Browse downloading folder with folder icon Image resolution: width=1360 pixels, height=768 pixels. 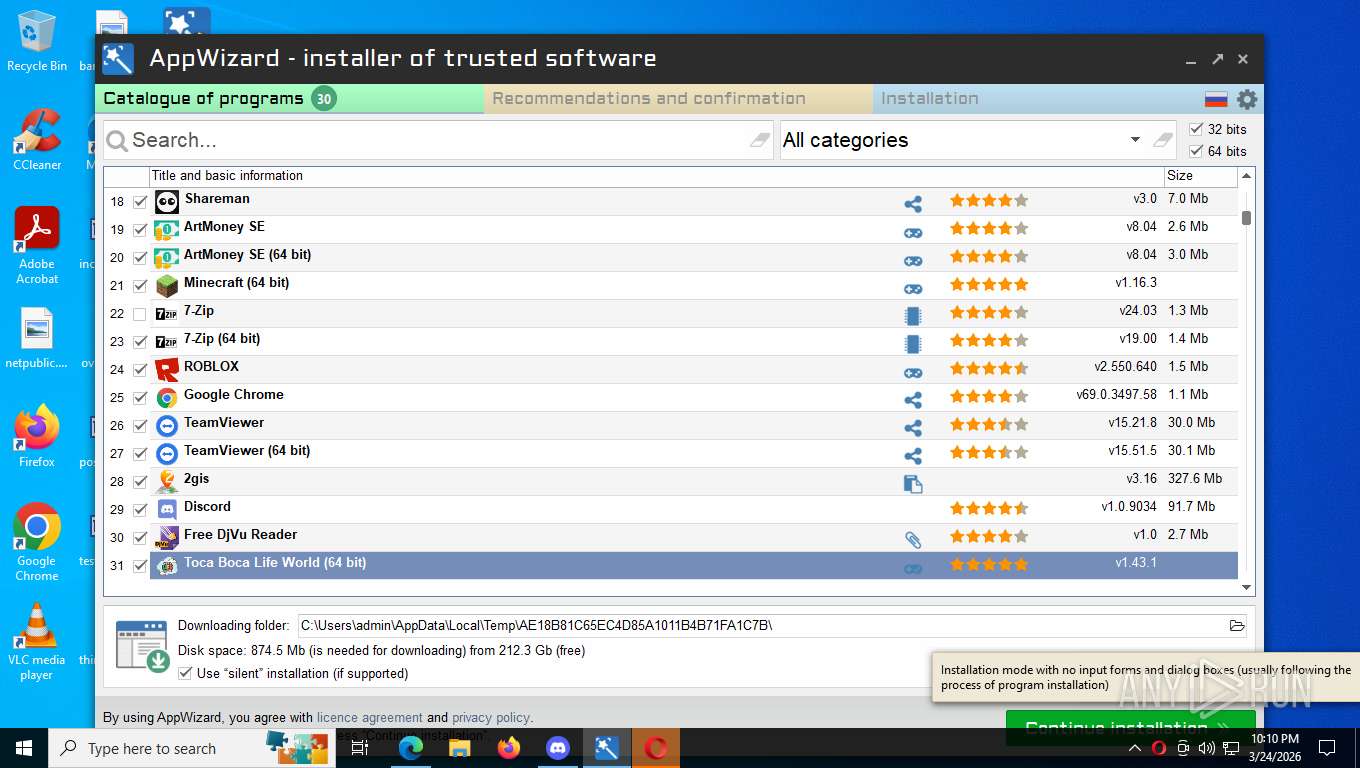tap(1237, 626)
